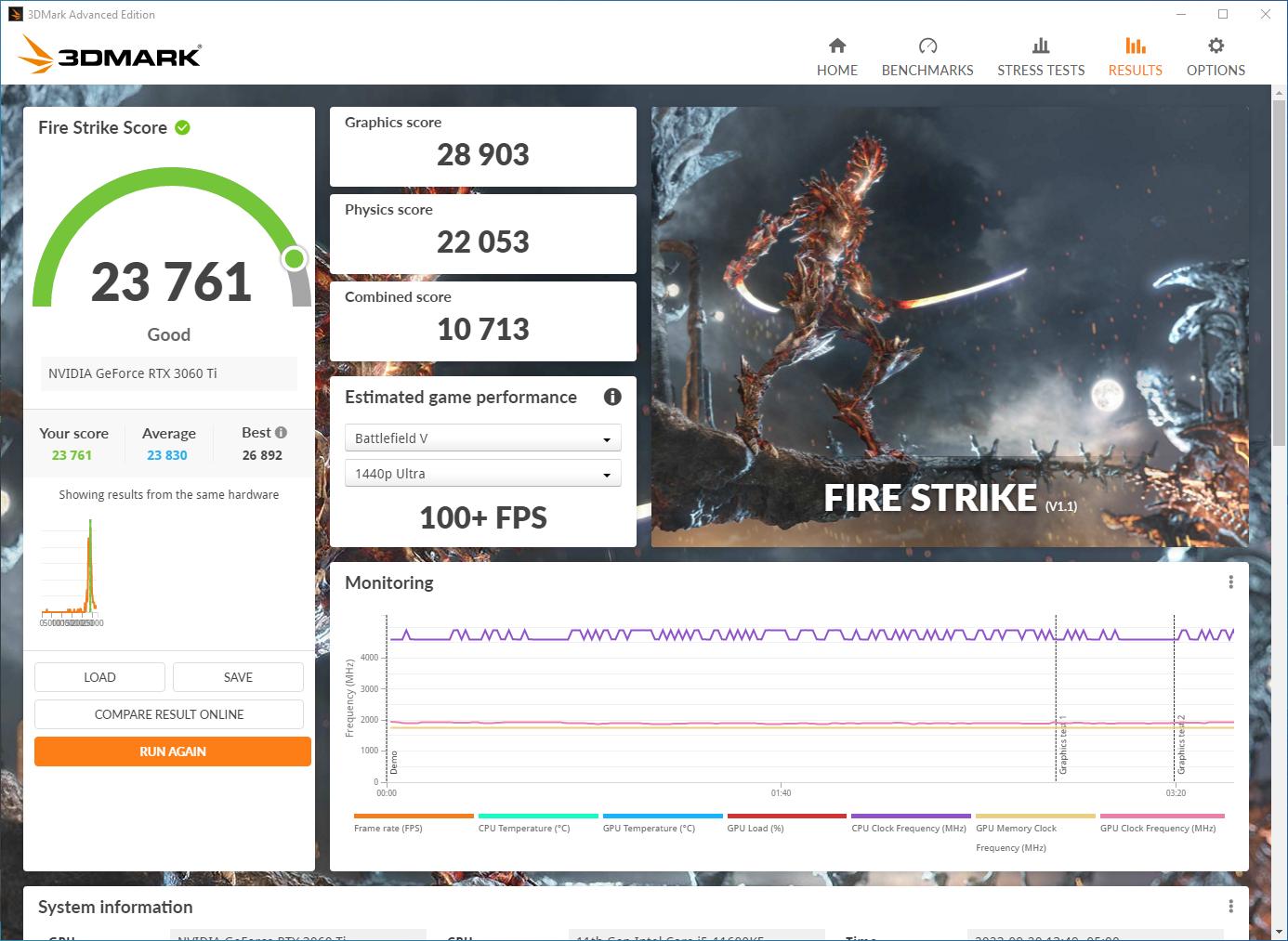This screenshot has height=941, width=1288.
Task: Click the green validation checkmark icon
Action: pos(182,128)
